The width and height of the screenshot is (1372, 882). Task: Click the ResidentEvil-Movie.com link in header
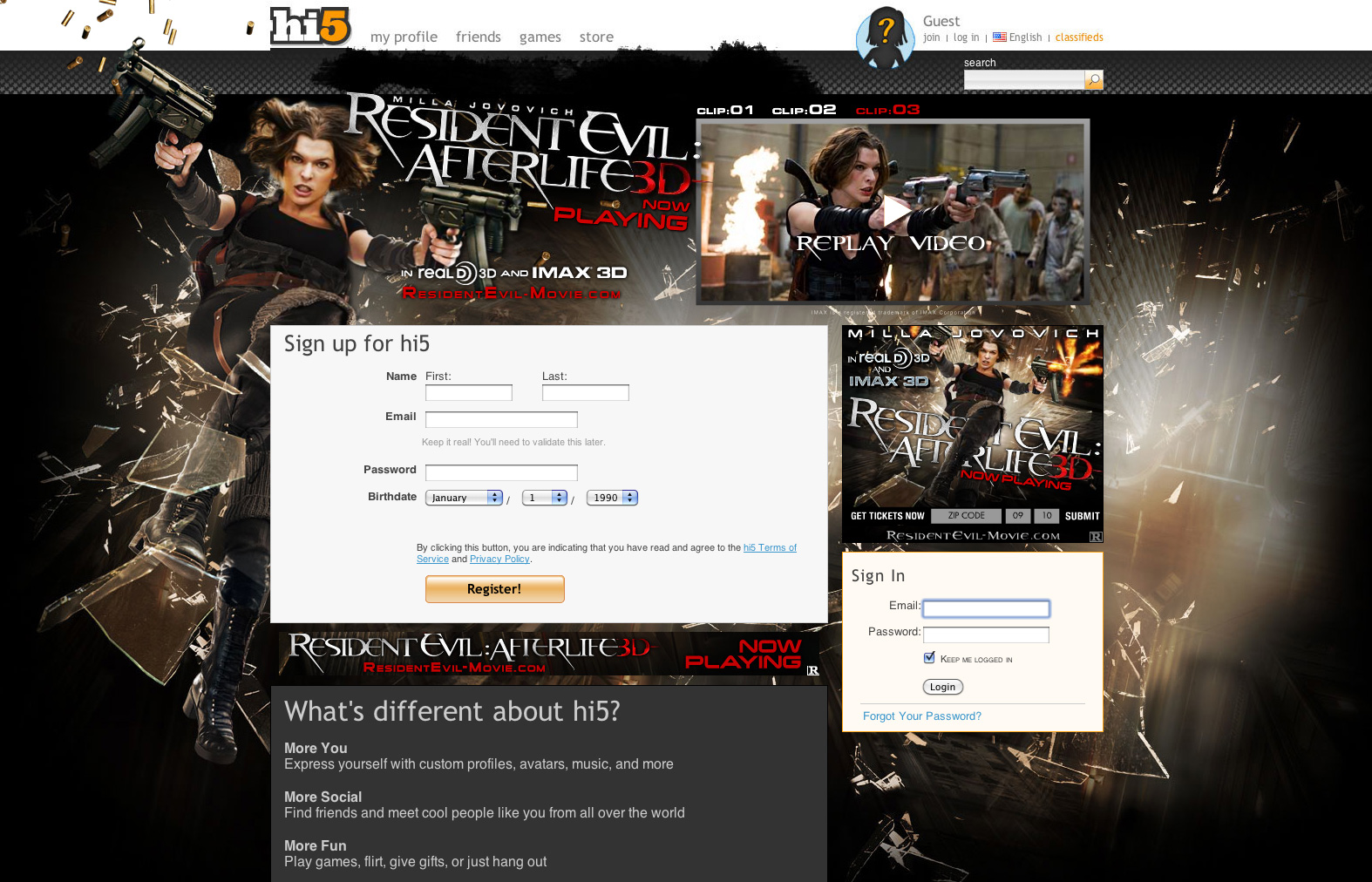click(x=512, y=294)
